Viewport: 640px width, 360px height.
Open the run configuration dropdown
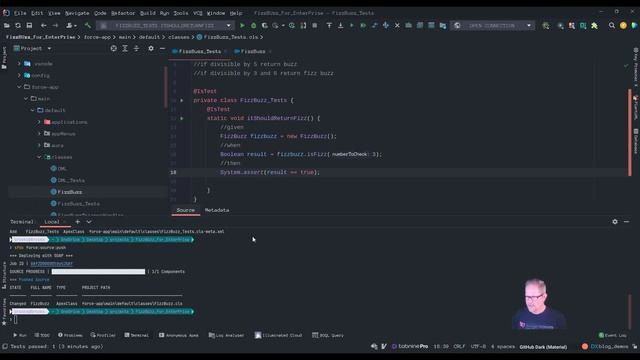coord(165,25)
